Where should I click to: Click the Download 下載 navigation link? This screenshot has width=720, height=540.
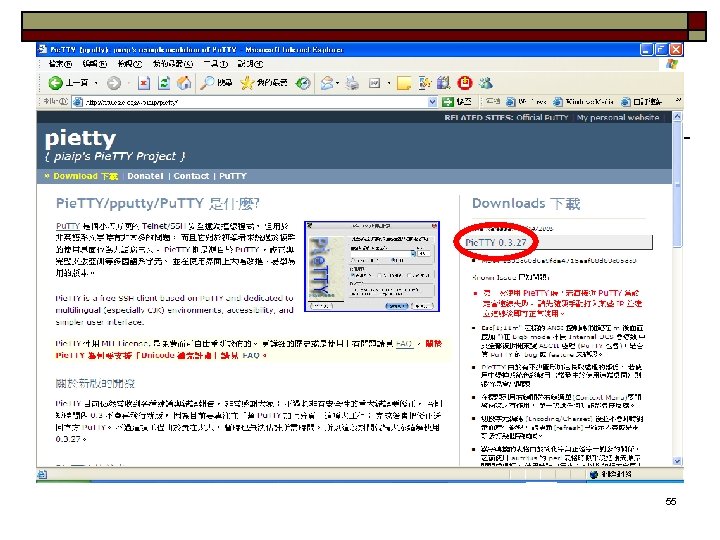coord(85,176)
